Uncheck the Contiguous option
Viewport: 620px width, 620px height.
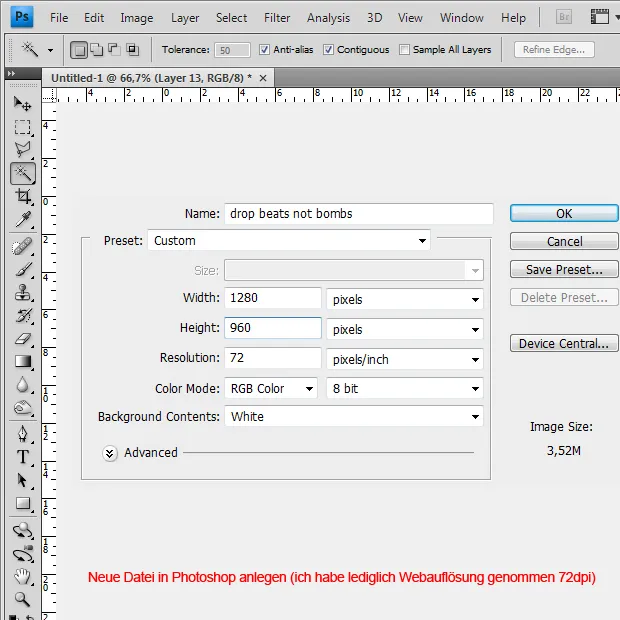329,50
